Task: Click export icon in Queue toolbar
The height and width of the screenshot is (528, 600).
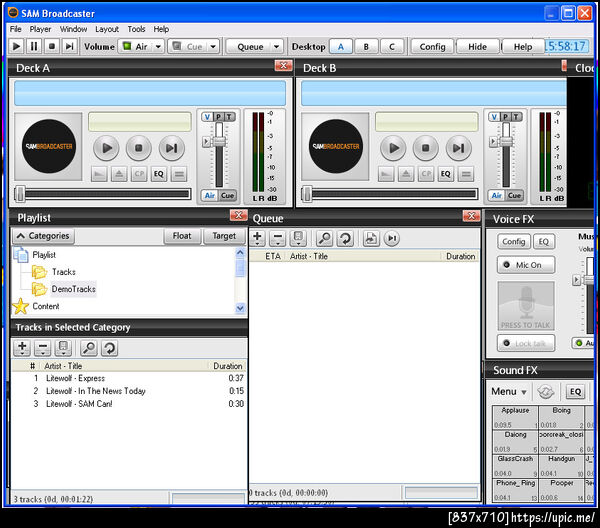Action: (x=371, y=238)
